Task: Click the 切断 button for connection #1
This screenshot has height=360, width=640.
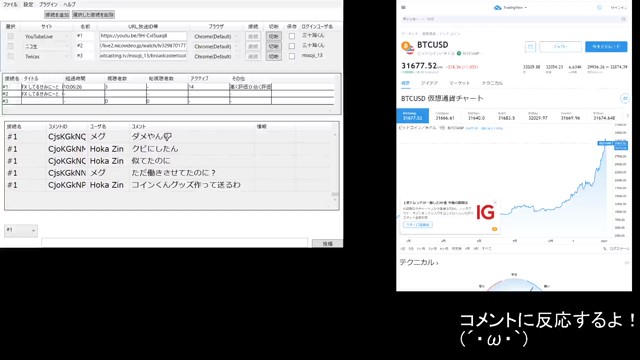Action: coord(273,36)
